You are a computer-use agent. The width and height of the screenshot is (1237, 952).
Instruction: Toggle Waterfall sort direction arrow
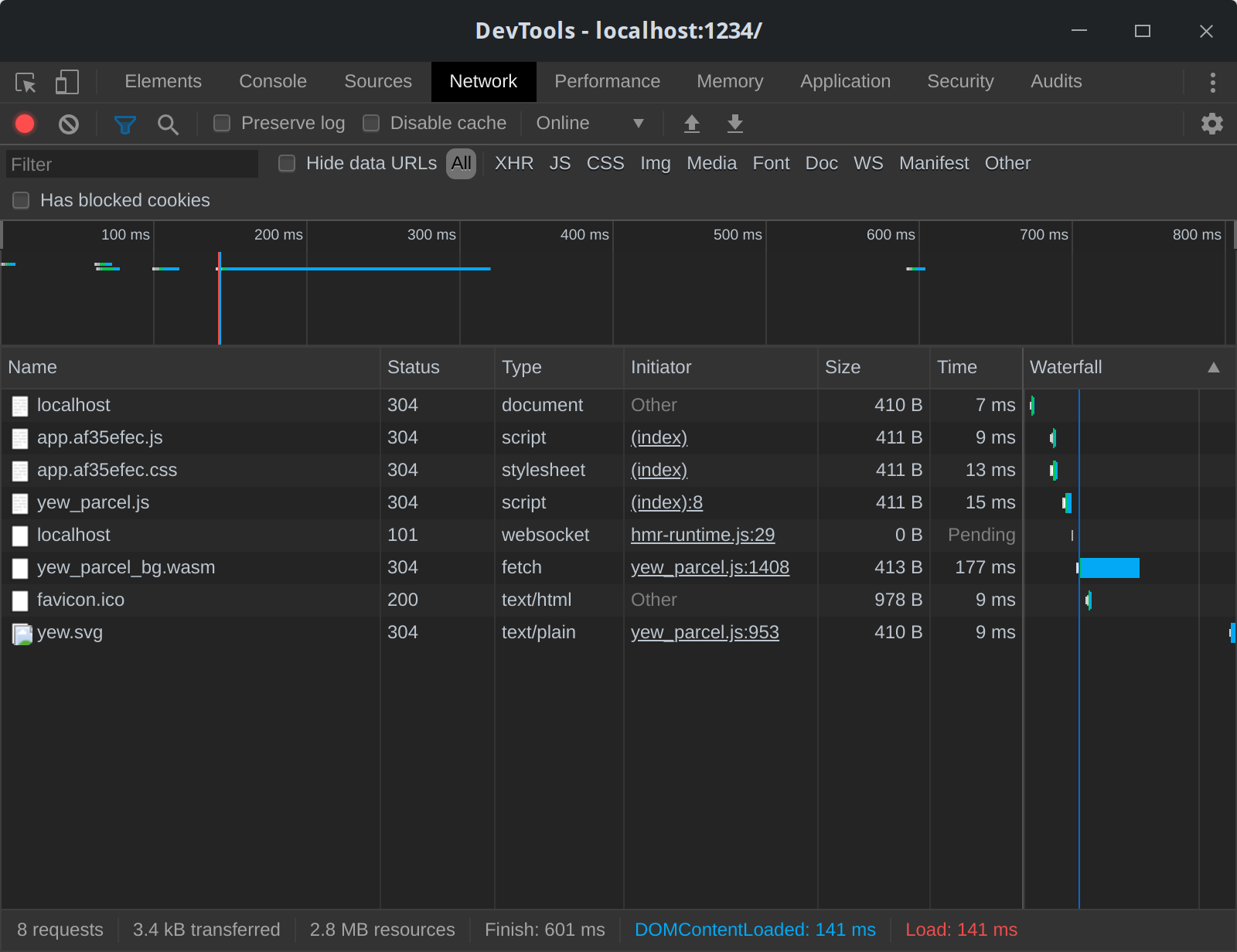click(x=1214, y=368)
